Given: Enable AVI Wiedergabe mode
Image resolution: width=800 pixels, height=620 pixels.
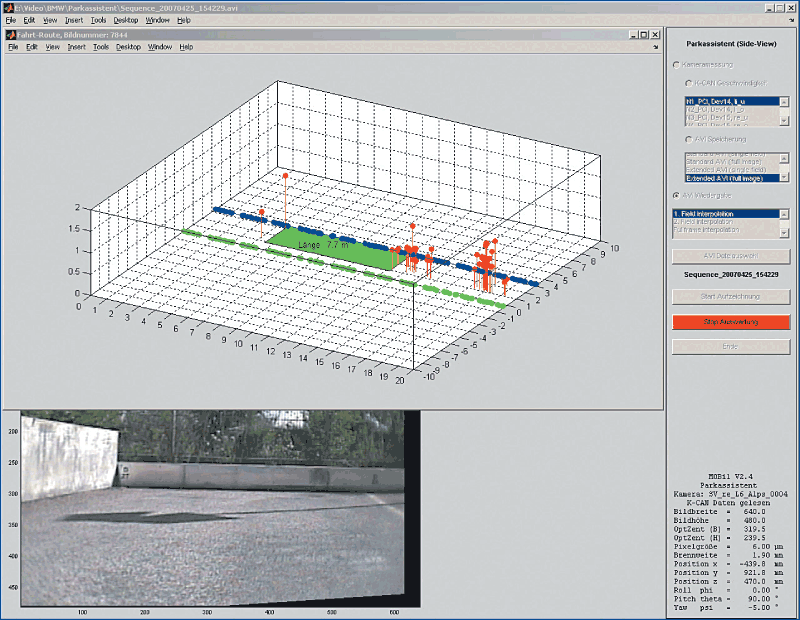Looking at the screenshot, I should tap(676, 193).
